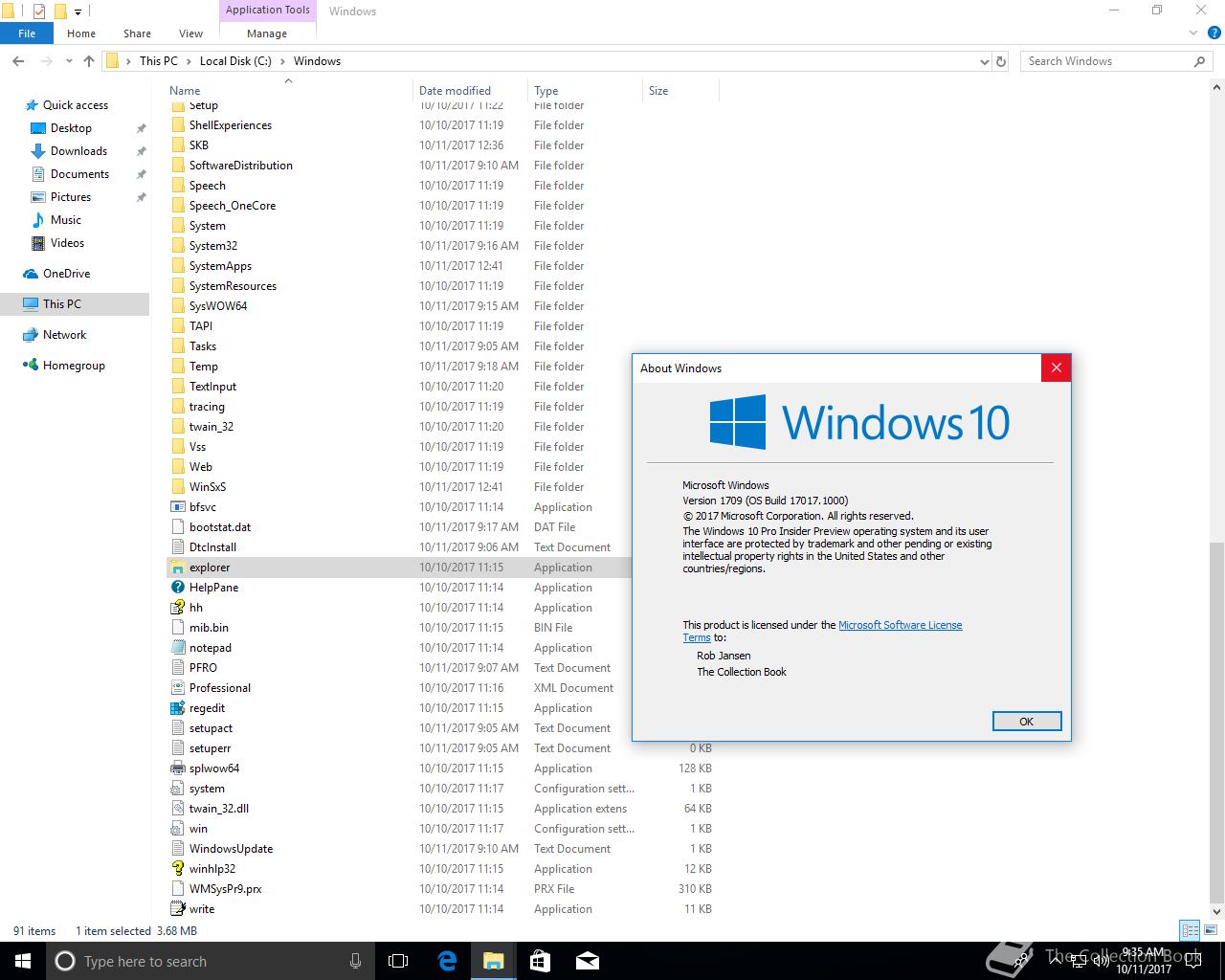Click the regedit application icon
Viewport: 1225px width, 980px height.
177,708
